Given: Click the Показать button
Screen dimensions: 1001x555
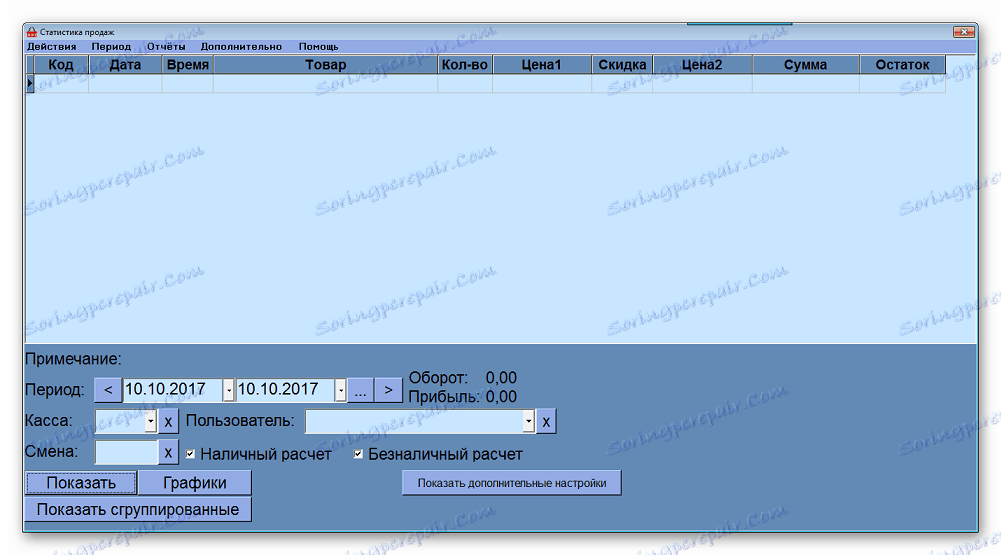Looking at the screenshot, I should click(81, 483).
